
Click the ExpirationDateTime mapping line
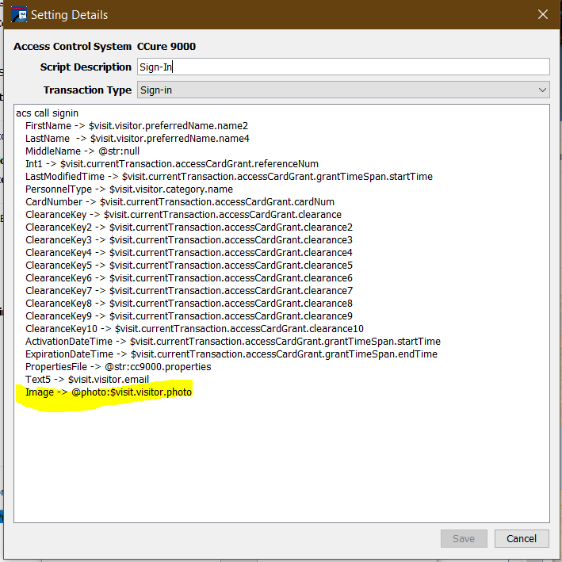pyautogui.click(x=231, y=354)
